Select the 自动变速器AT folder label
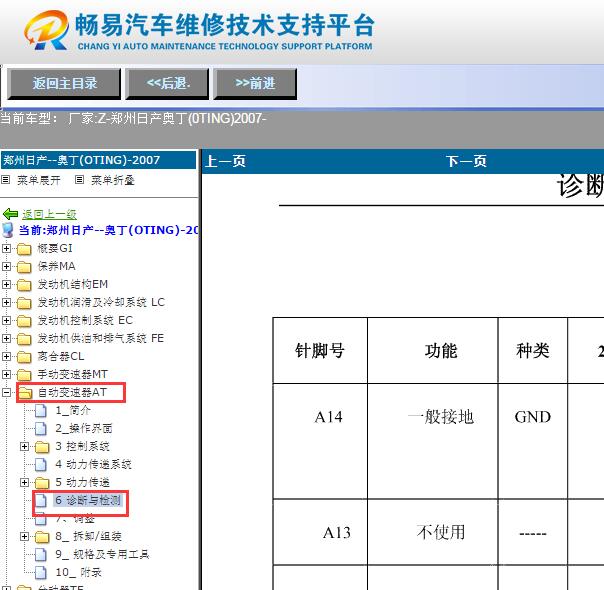The image size is (604, 590). click(72, 392)
